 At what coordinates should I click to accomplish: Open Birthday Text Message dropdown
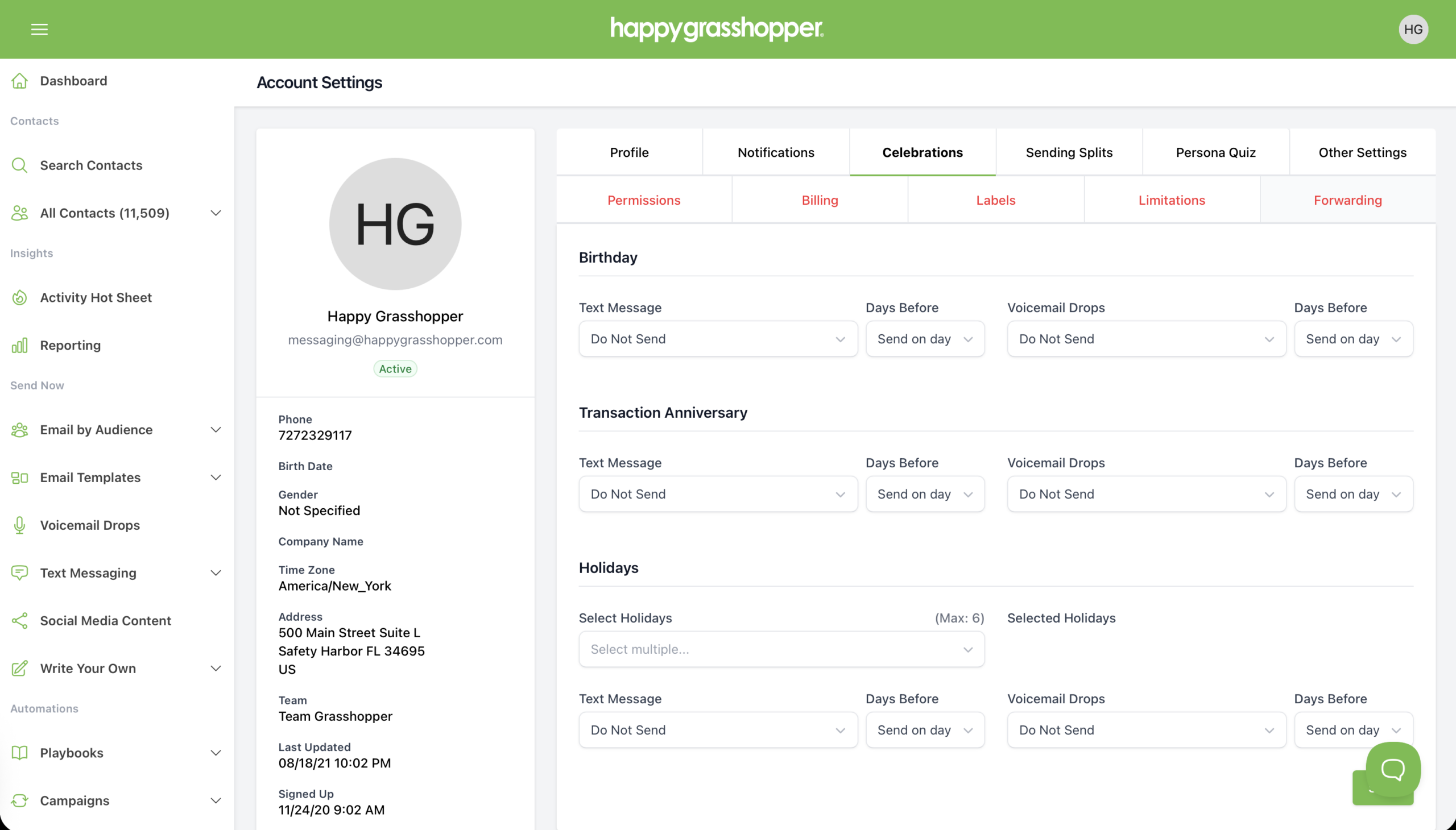[717, 339]
